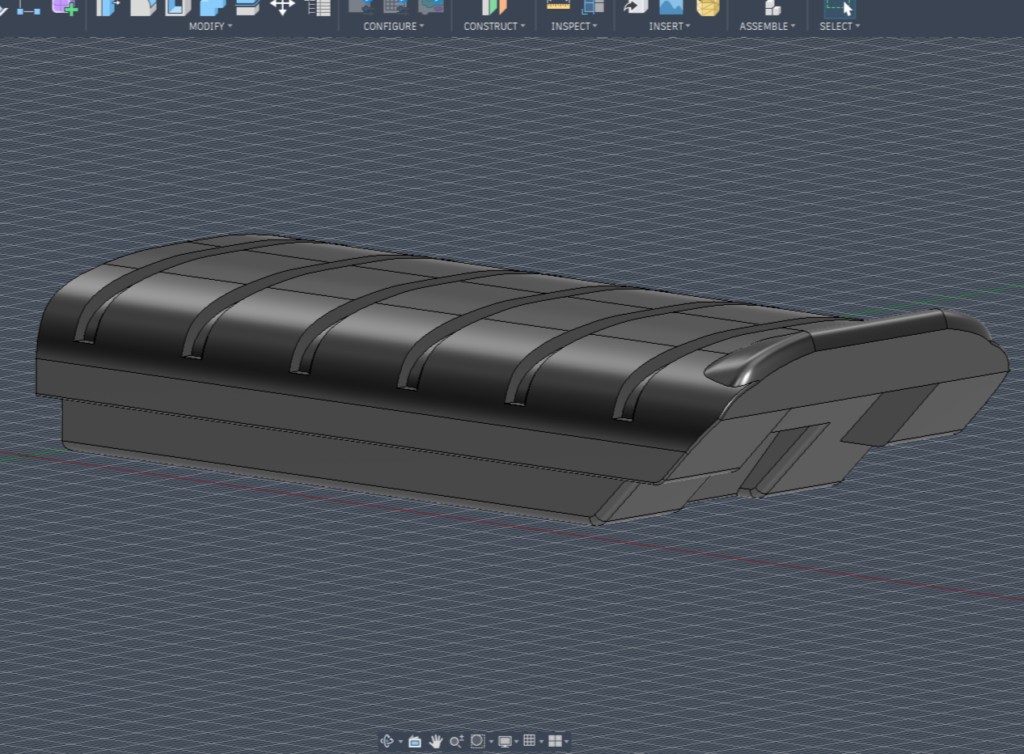The image size is (1024, 754).
Task: Click the Zoom magnifier tool
Action: click(456, 741)
